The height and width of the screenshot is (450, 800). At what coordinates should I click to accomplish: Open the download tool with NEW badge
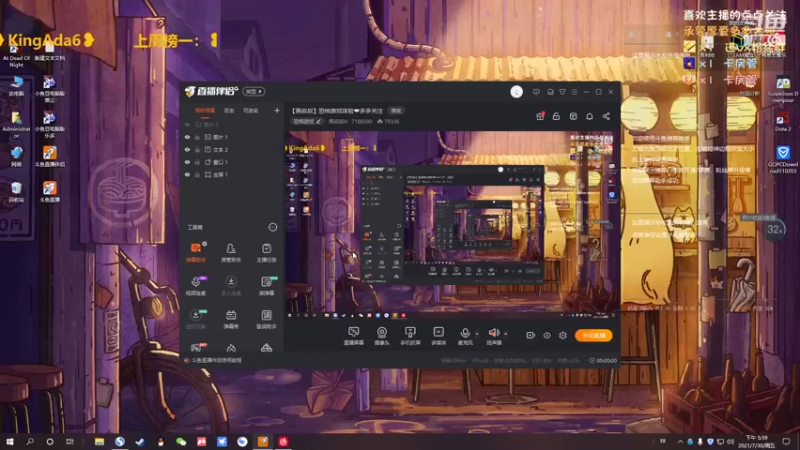coord(196,319)
